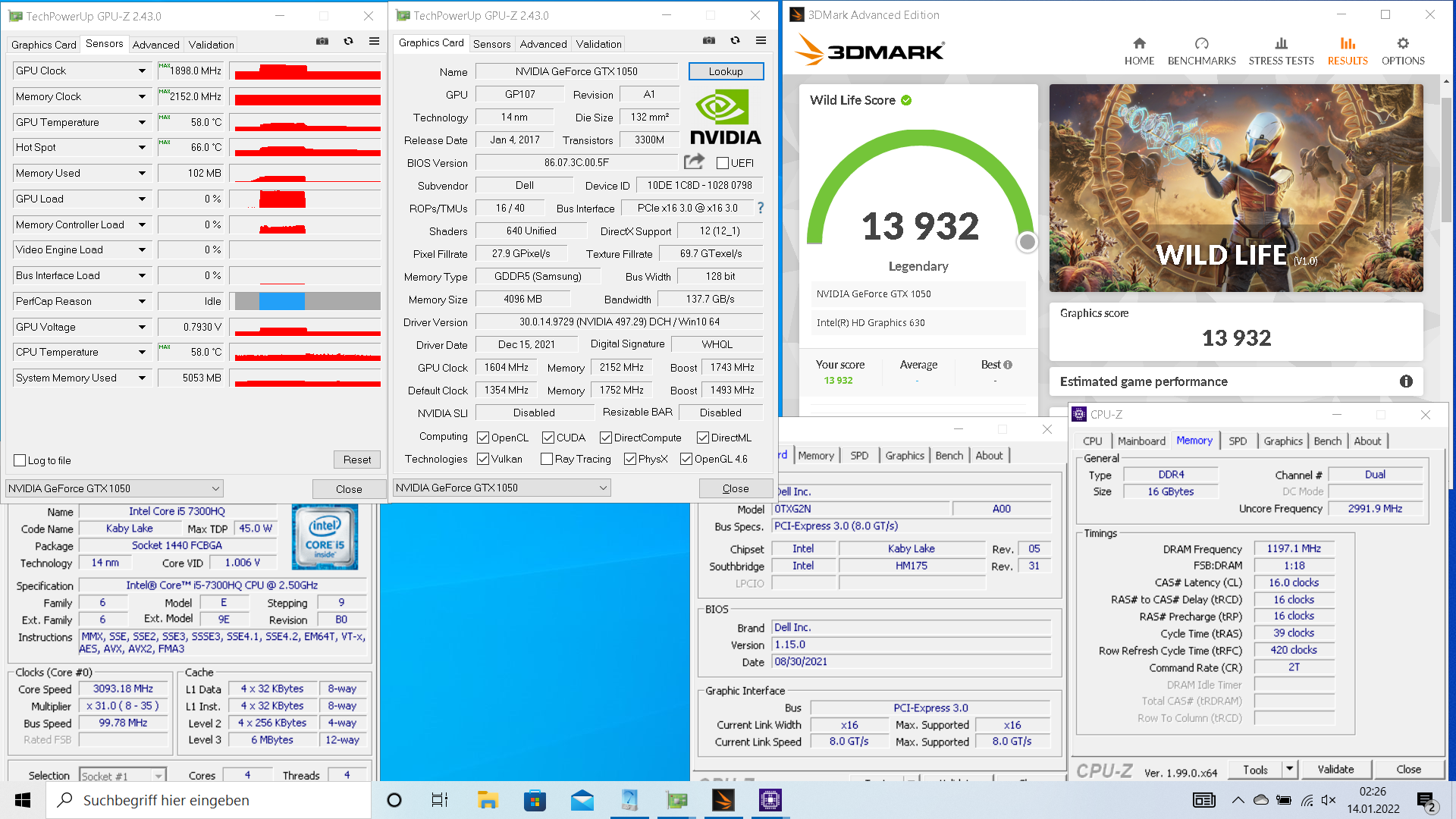Click NVIDIA logo in GPU-Z

(725, 117)
